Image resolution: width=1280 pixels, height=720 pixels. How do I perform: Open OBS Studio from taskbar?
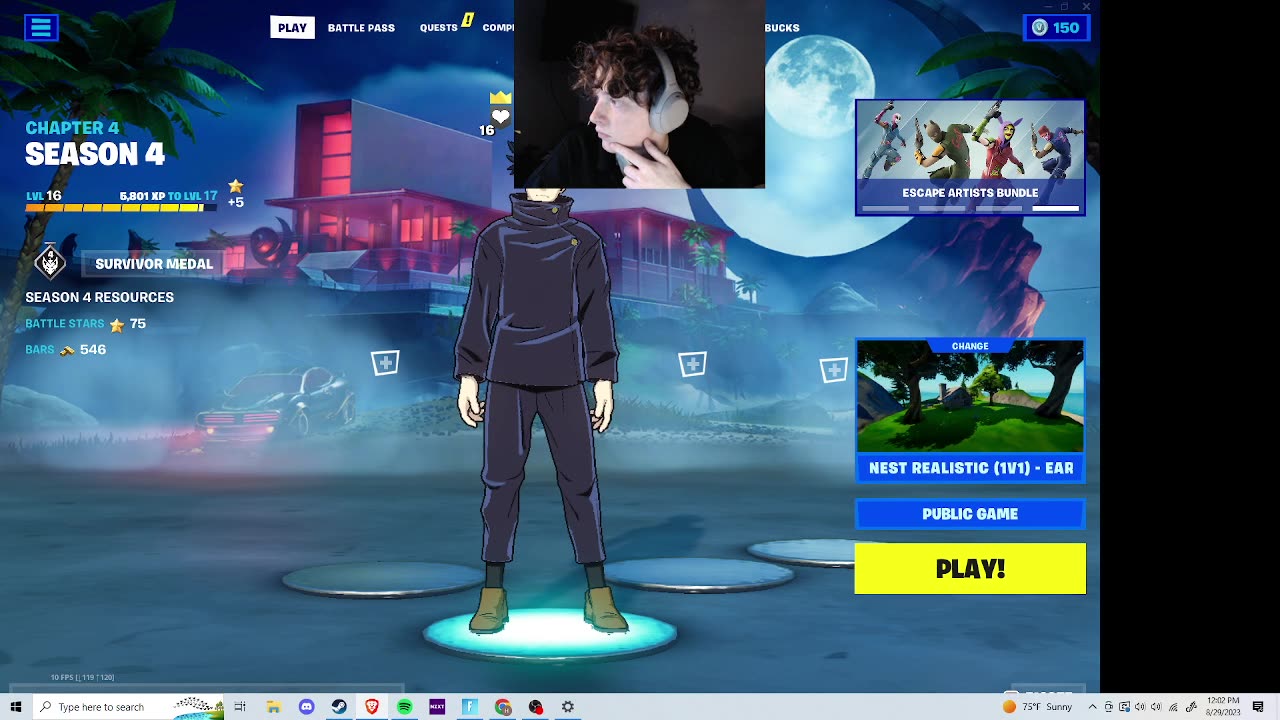(x=536, y=707)
